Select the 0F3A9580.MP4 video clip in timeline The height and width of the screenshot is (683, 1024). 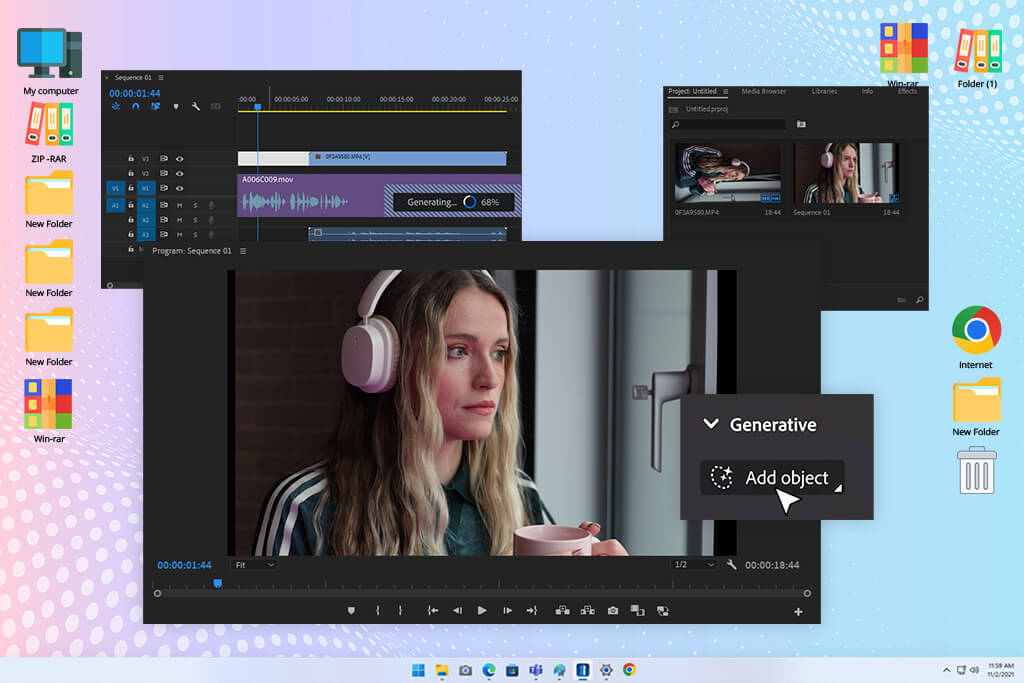tap(408, 157)
